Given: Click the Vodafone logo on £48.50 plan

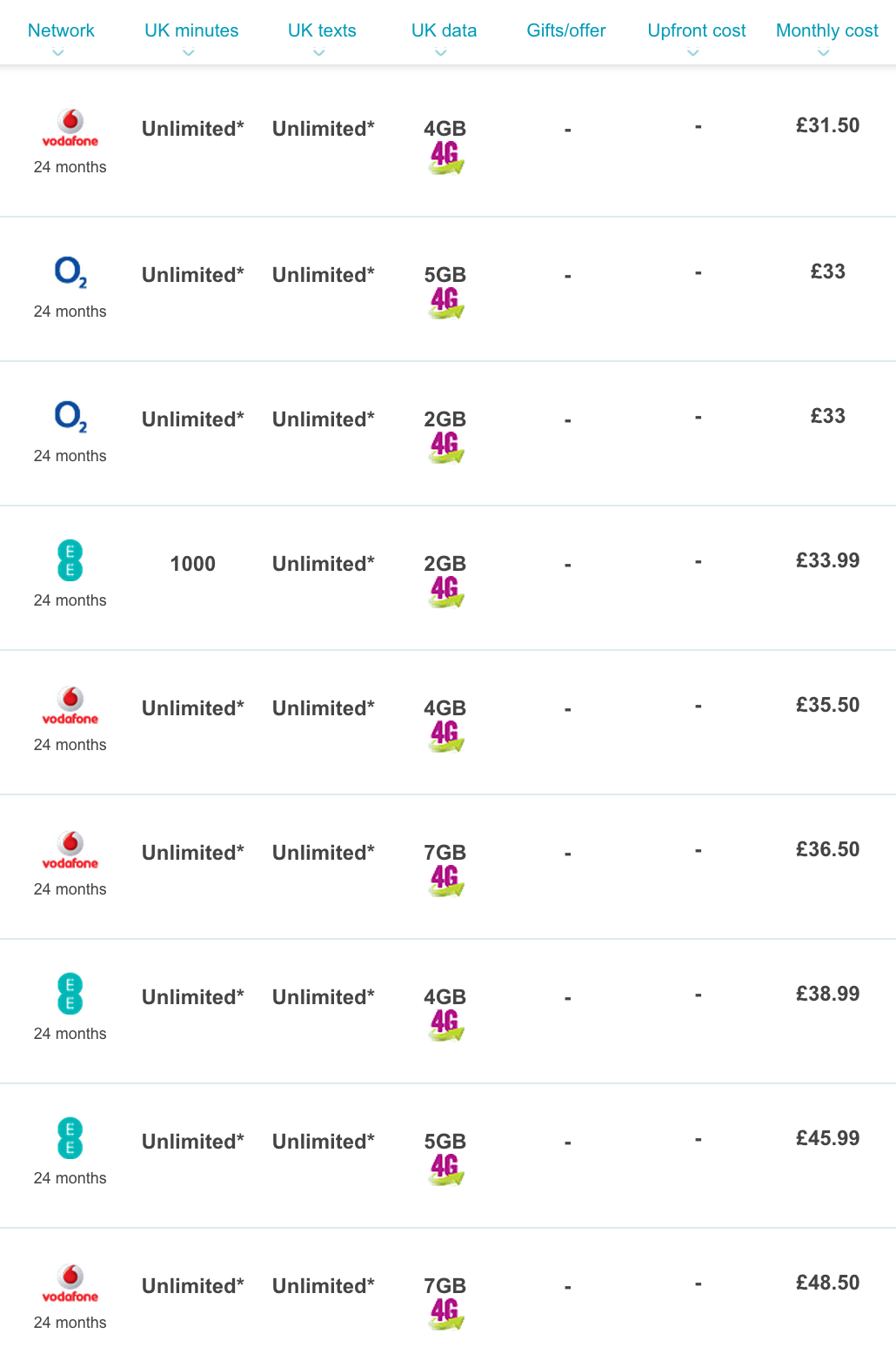Looking at the screenshot, I should click(70, 1283).
